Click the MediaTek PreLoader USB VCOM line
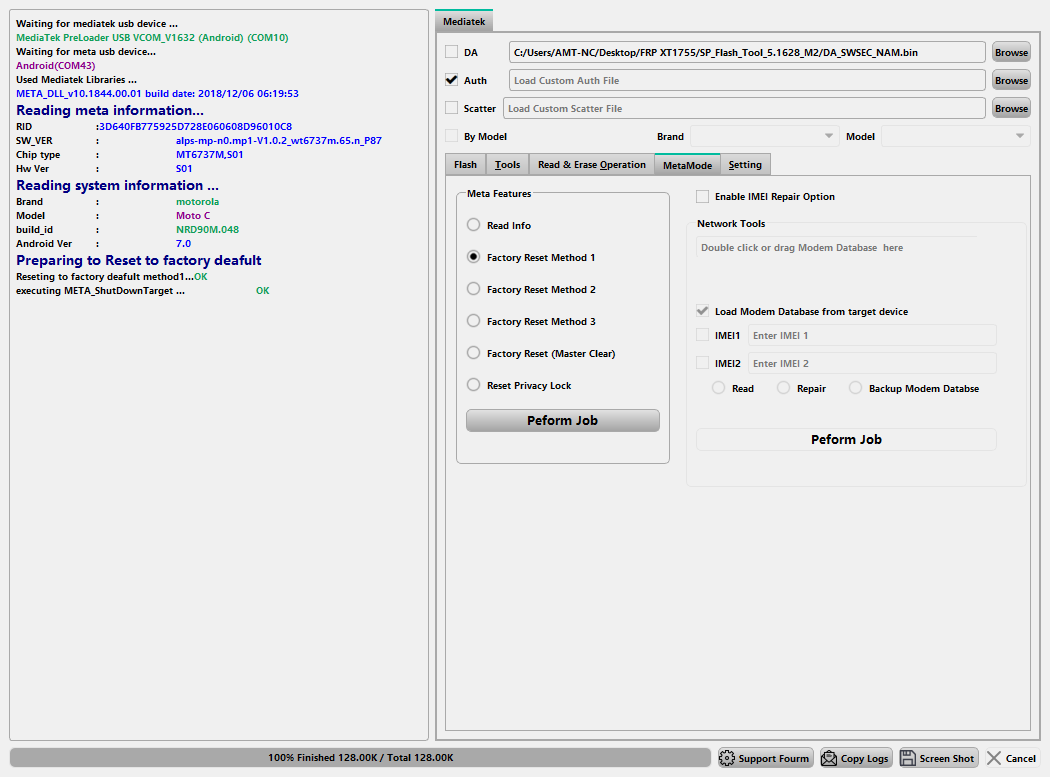 [x=152, y=38]
